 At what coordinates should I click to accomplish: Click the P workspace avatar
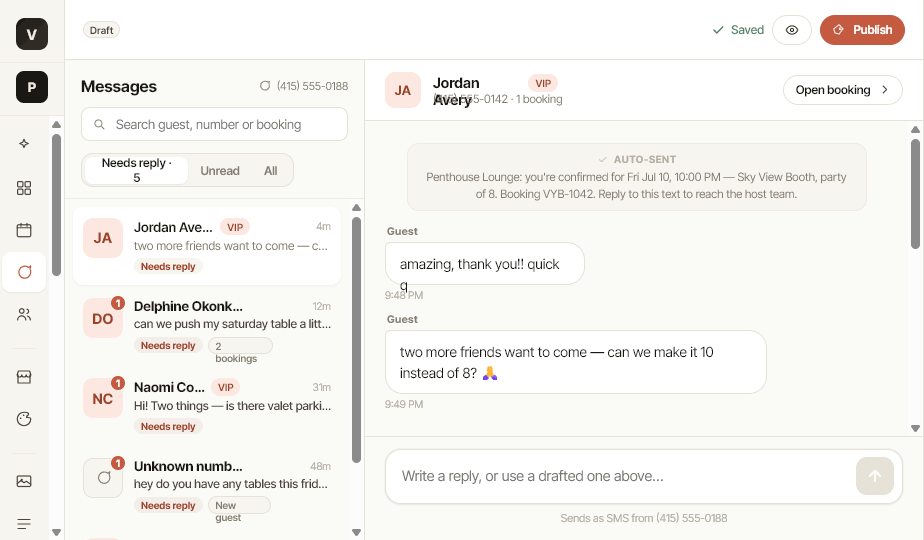[32, 87]
